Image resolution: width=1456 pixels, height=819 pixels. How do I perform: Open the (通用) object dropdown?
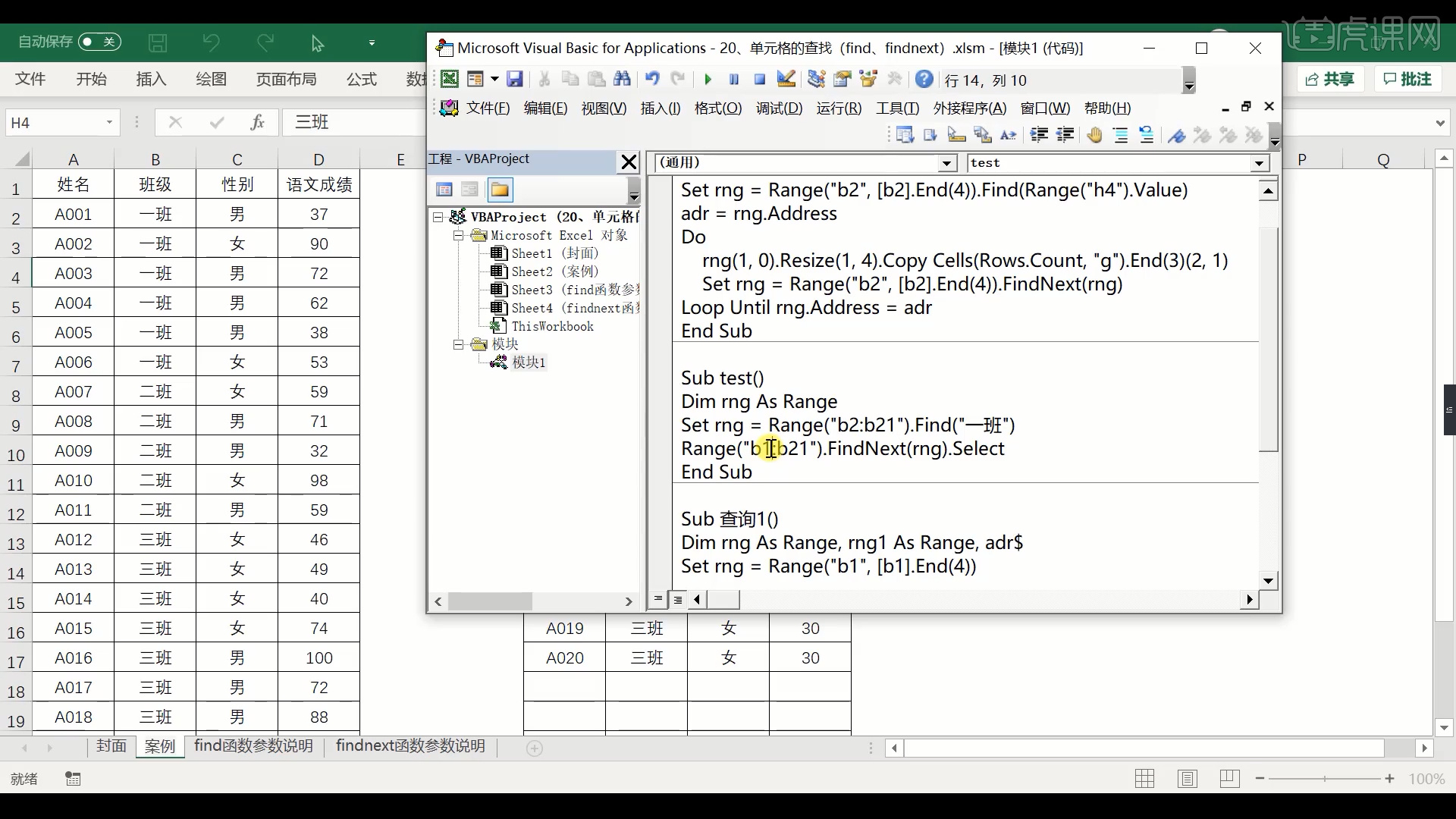pyautogui.click(x=946, y=163)
